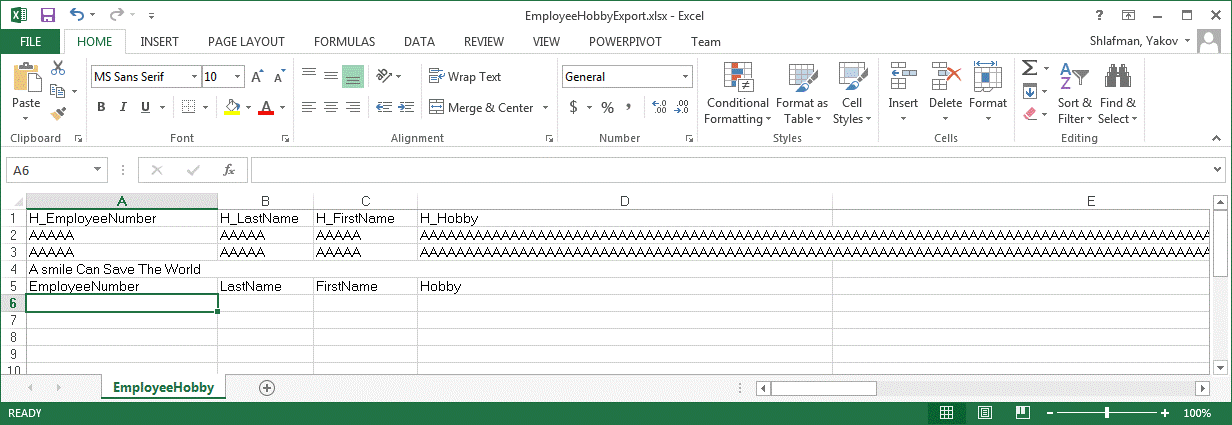Click the AutoSum sigma icon
This screenshot has height=425, width=1232.
pos(1029,68)
